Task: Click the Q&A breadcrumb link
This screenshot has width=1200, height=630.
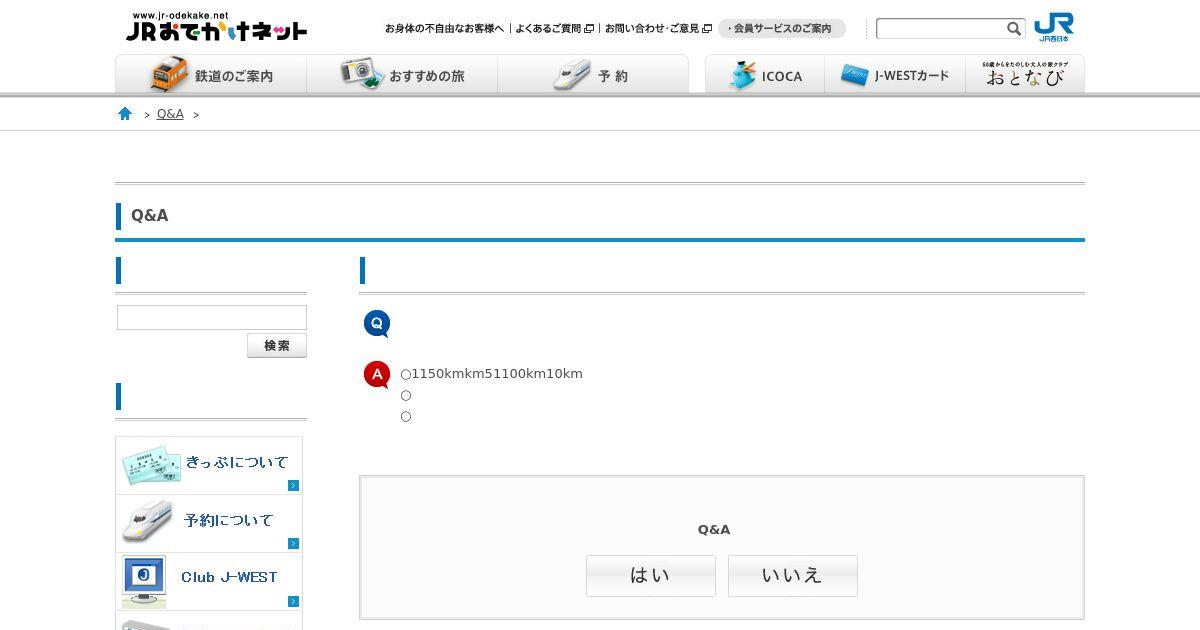Action: (170, 114)
